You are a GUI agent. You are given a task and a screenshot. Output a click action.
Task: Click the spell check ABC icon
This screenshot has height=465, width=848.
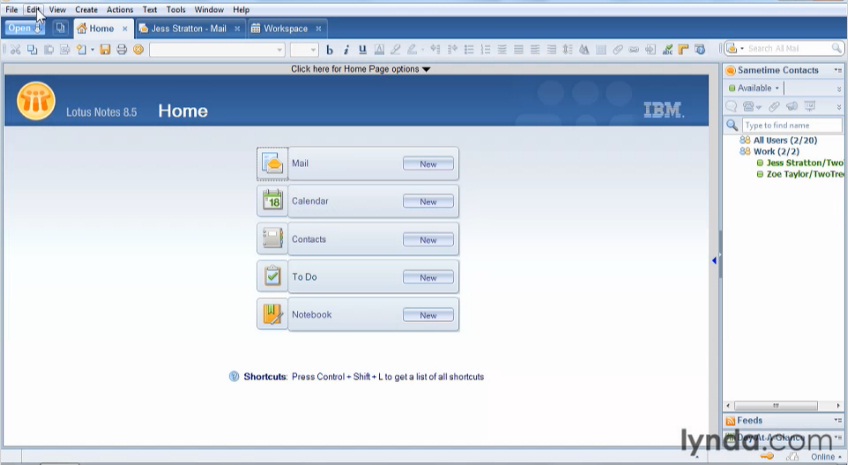tap(667, 50)
